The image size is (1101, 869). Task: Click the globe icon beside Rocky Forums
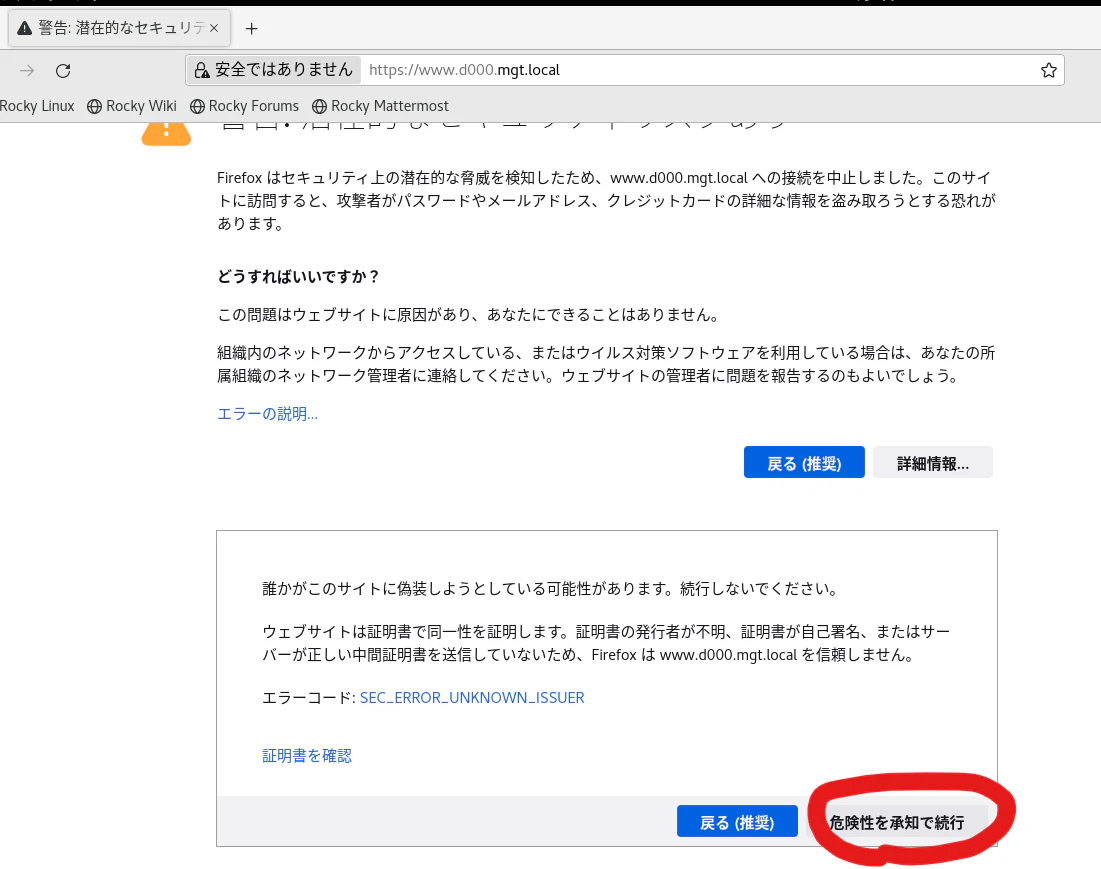click(x=197, y=107)
